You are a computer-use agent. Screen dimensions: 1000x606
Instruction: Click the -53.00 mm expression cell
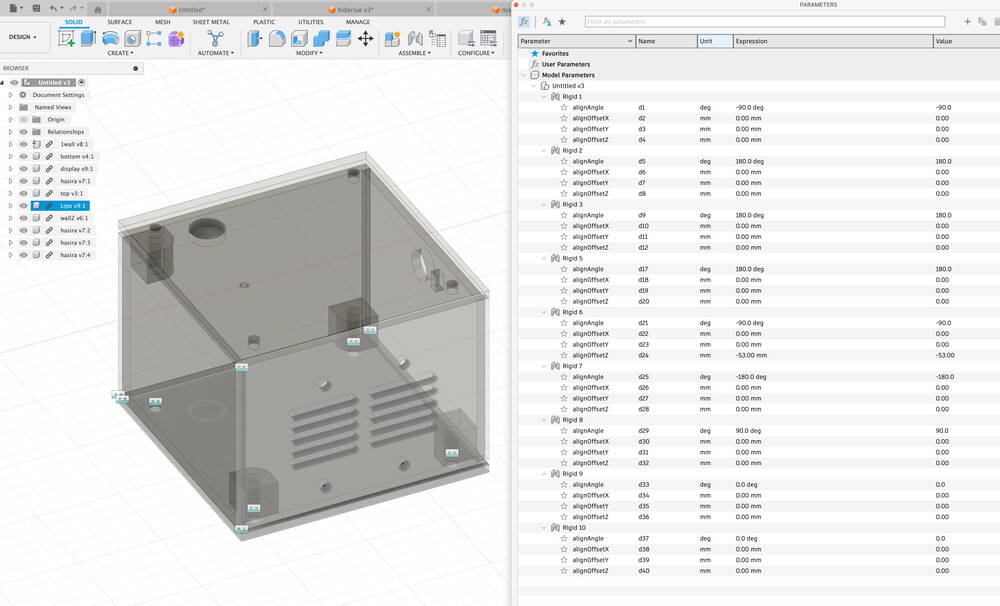[x=751, y=355]
